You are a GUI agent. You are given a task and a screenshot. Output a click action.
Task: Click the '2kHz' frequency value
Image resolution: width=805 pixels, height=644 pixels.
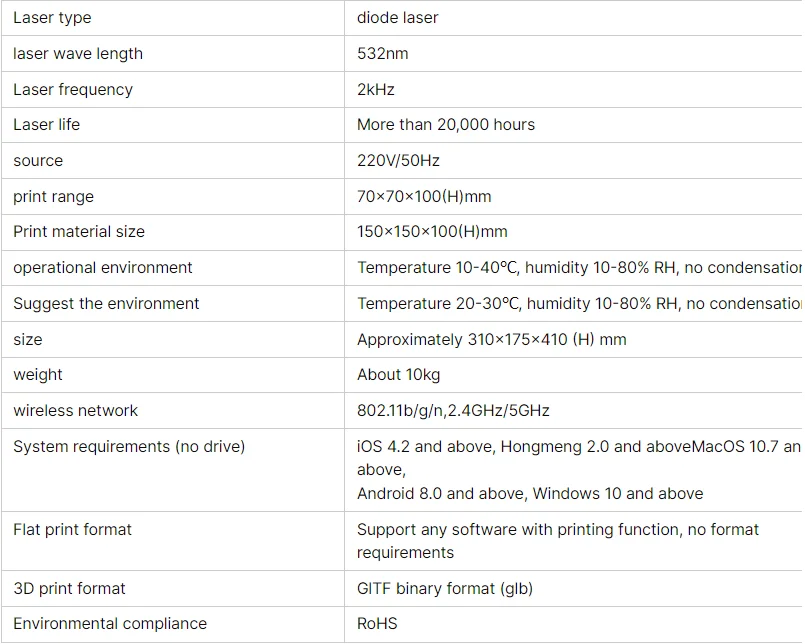pyautogui.click(x=375, y=89)
